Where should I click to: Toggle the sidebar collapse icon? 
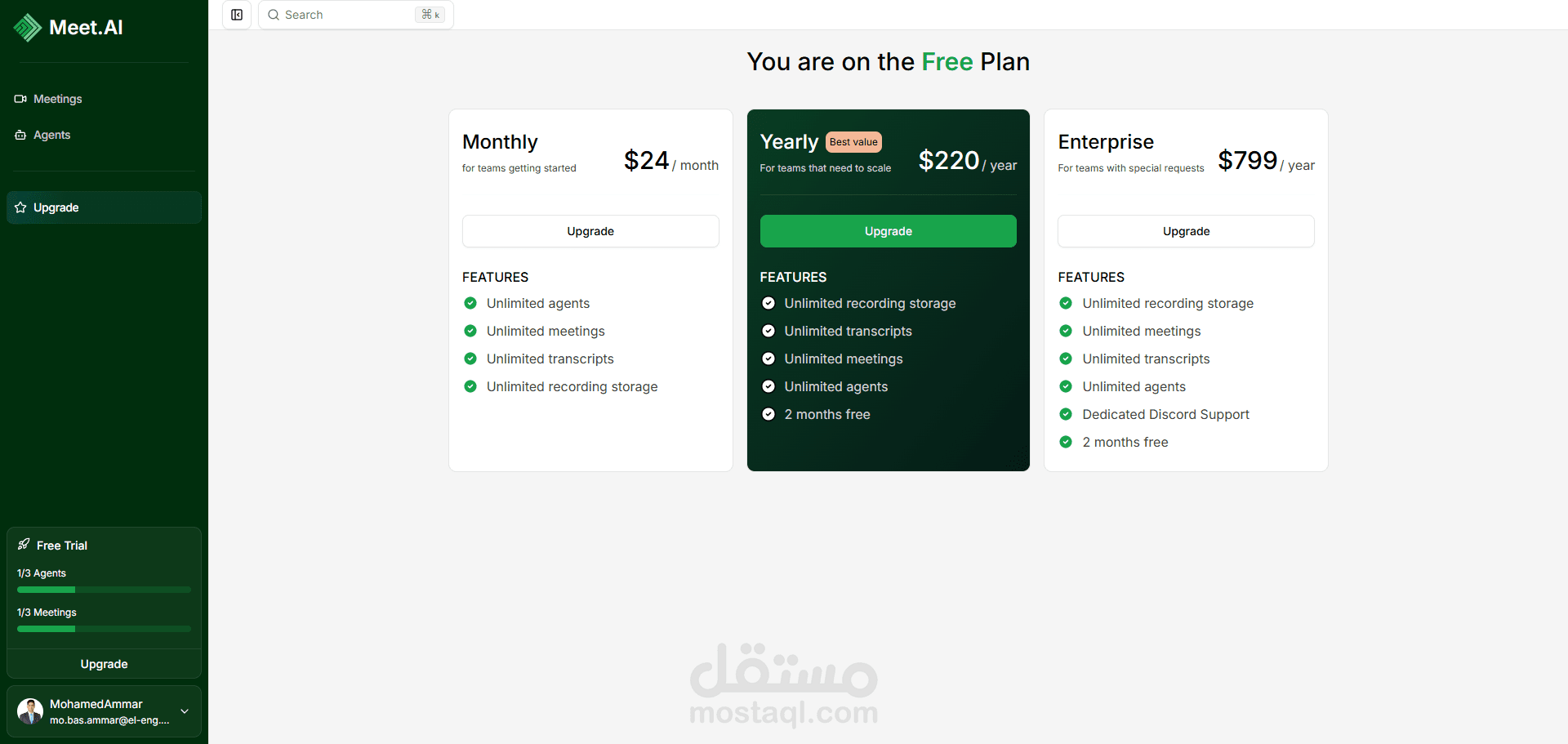(237, 15)
